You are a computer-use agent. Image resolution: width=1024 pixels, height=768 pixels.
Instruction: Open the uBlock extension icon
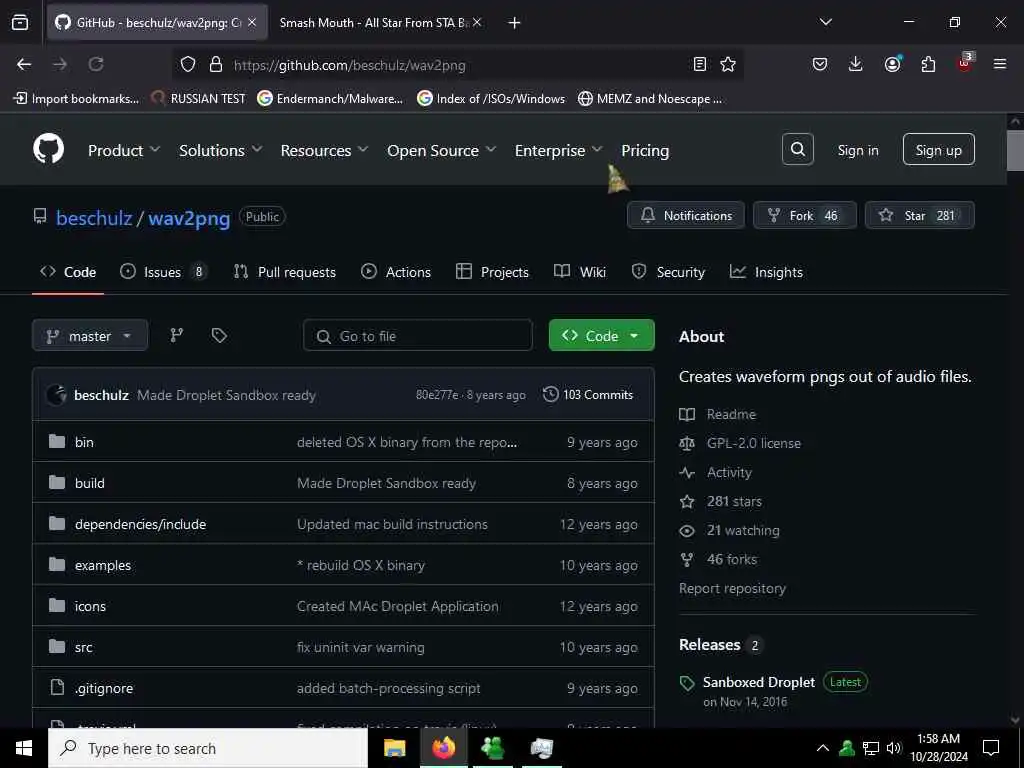tap(965, 63)
